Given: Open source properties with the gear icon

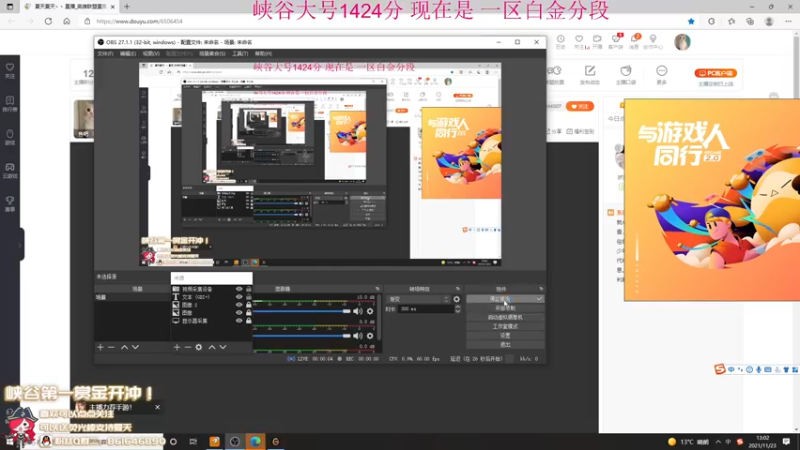Looking at the screenshot, I should pos(199,347).
